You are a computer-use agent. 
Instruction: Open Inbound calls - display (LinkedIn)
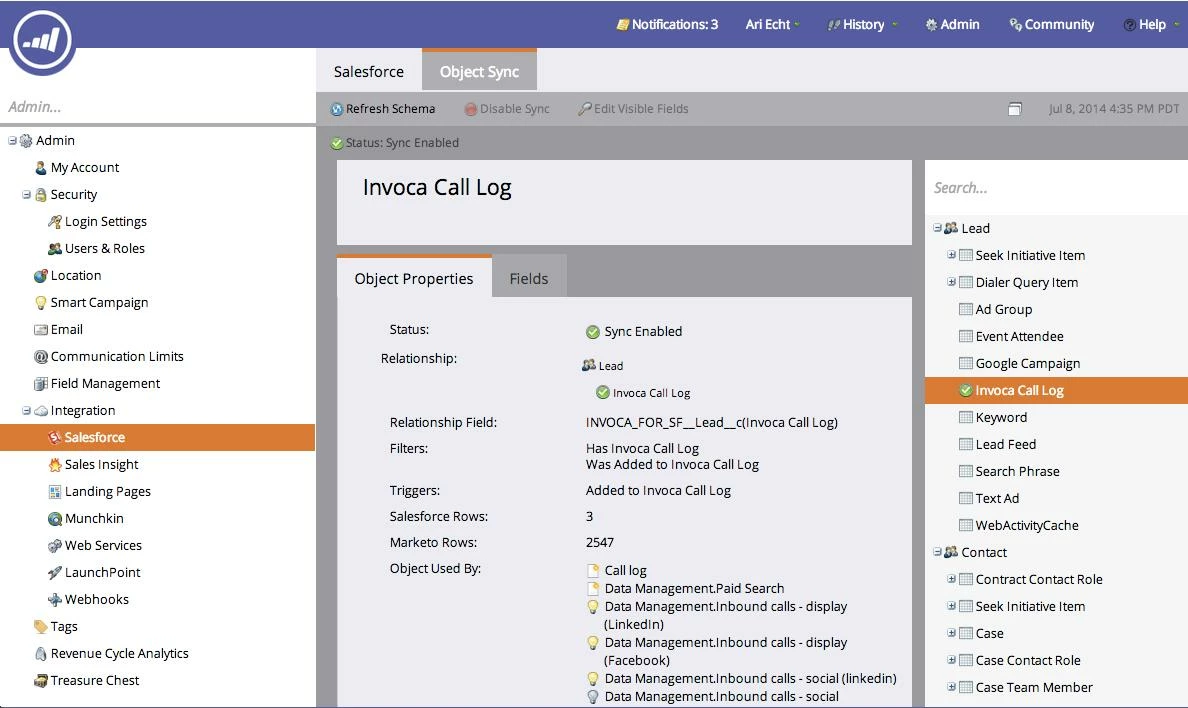[717, 615]
